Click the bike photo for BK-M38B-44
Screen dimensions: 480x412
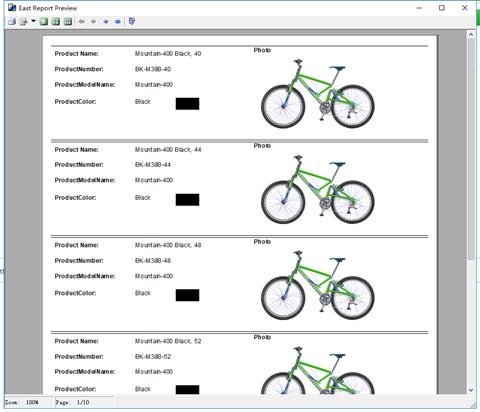pyautogui.click(x=318, y=189)
